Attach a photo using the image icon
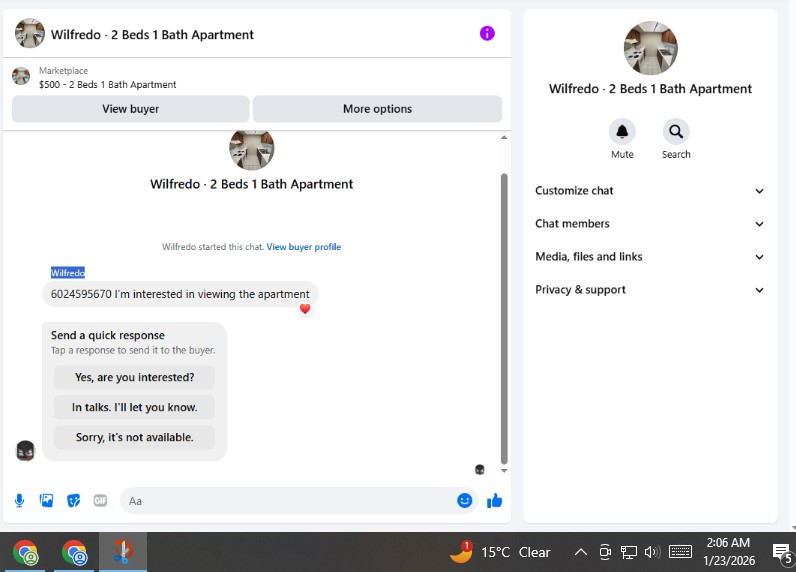This screenshot has height=572, width=796. 46,501
